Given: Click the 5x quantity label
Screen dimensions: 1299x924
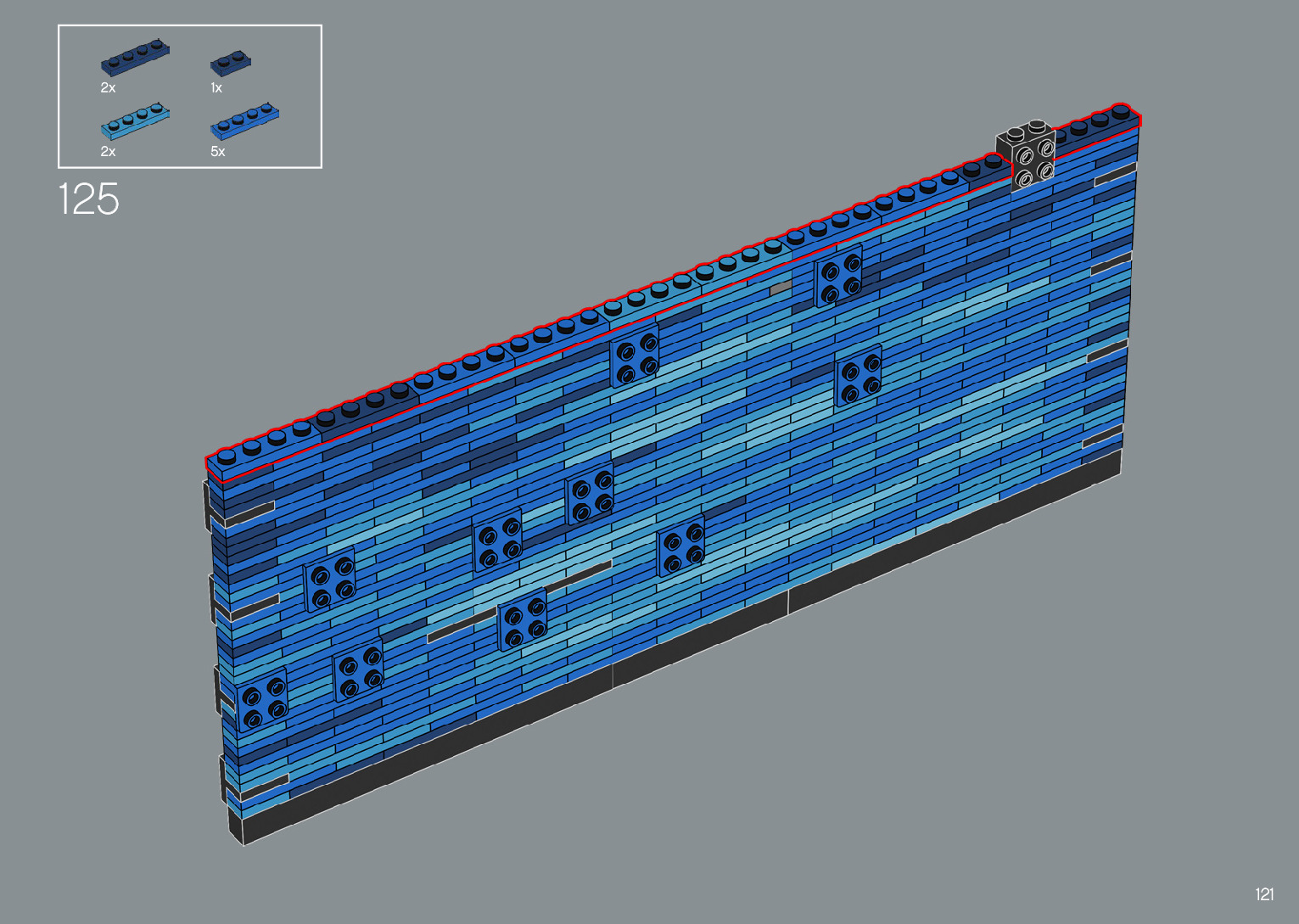Looking at the screenshot, I should click(218, 152).
